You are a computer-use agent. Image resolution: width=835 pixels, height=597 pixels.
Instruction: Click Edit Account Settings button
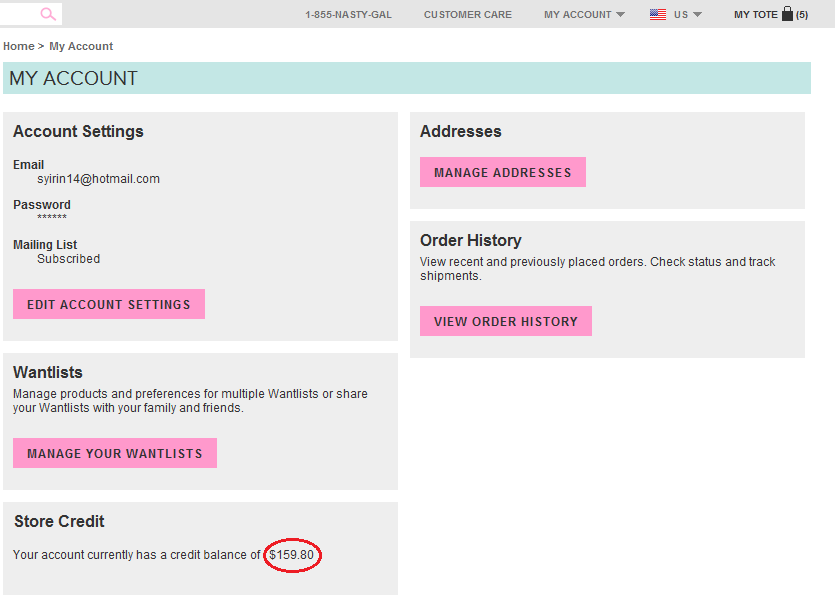[109, 304]
